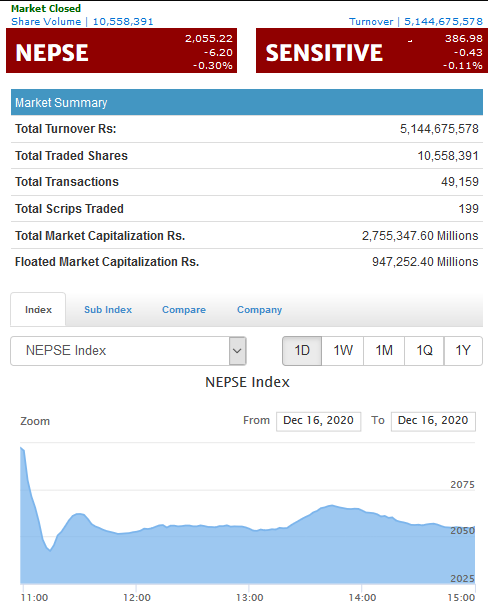Choose the 1M range button
This screenshot has height=608, width=488.
click(384, 351)
